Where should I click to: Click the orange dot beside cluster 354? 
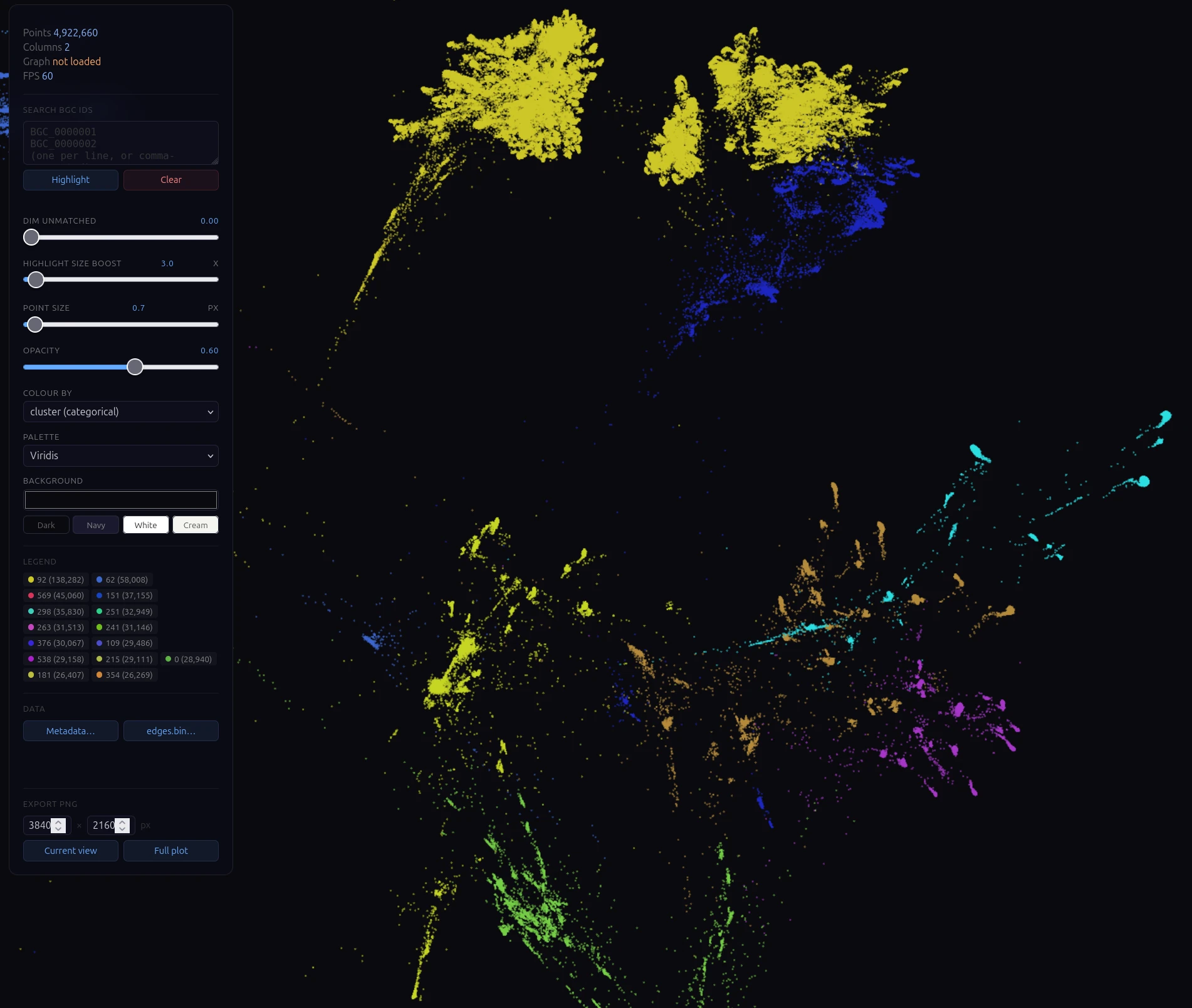[99, 675]
